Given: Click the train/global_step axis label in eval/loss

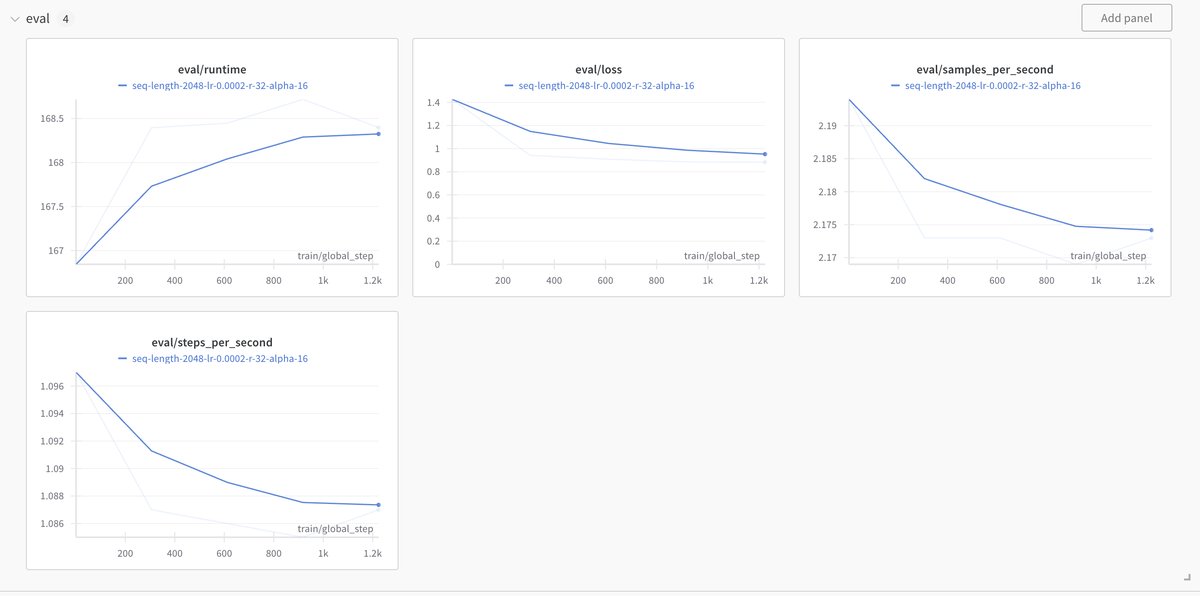Looking at the screenshot, I should 722,256.
